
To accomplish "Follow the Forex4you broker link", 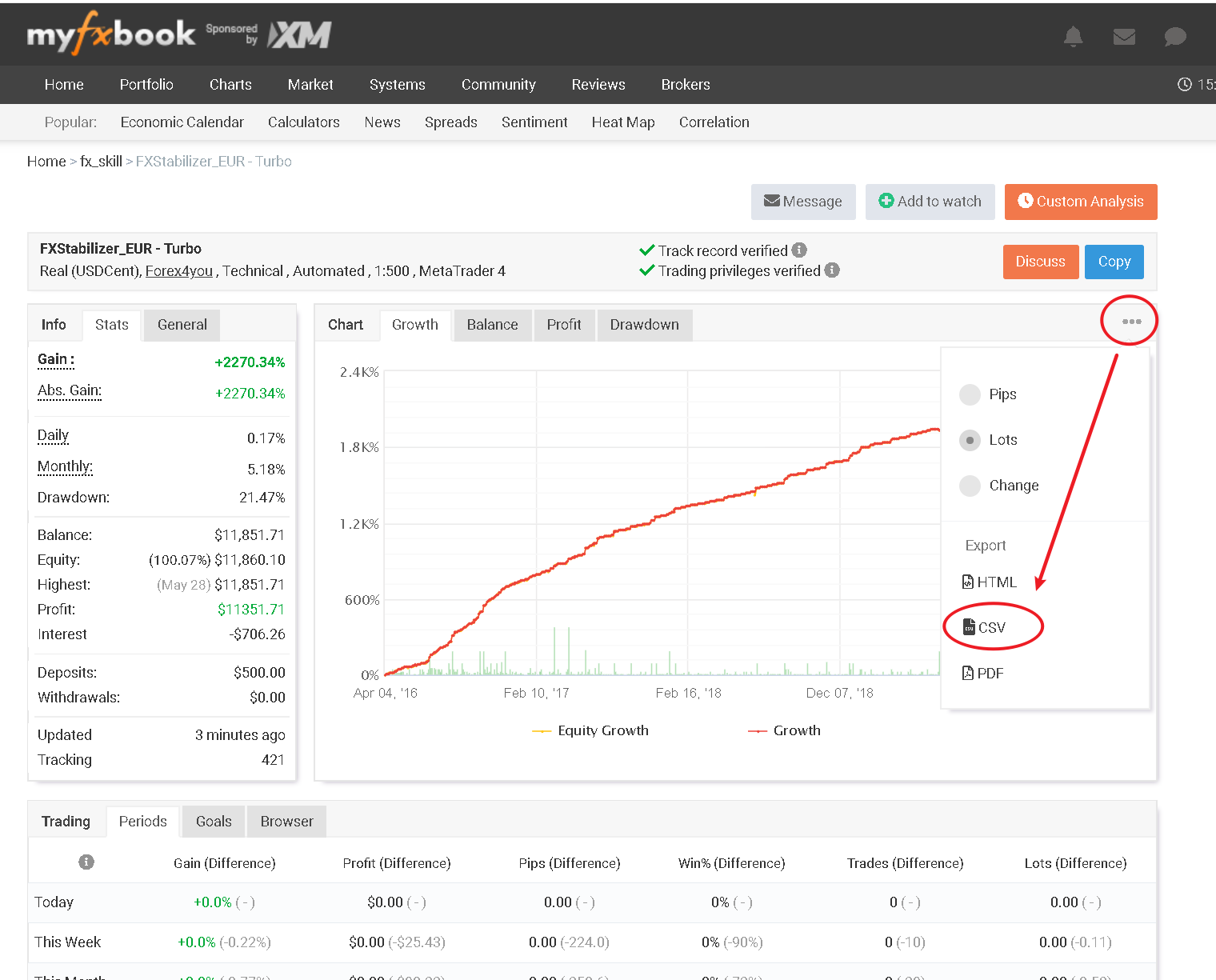I will (178, 271).
